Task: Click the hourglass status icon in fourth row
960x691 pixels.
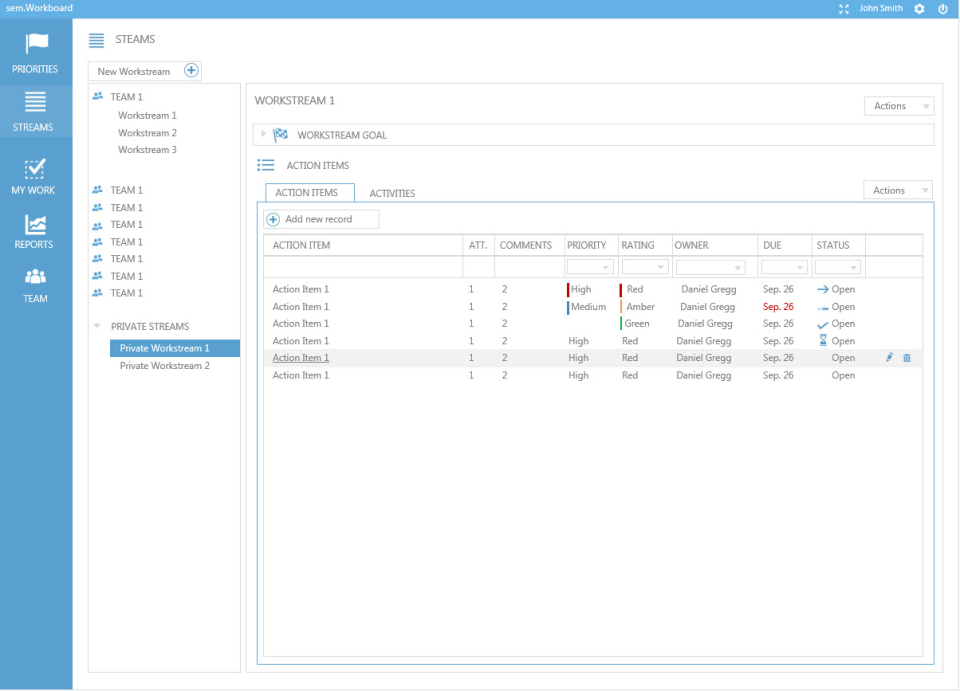Action: [823, 340]
